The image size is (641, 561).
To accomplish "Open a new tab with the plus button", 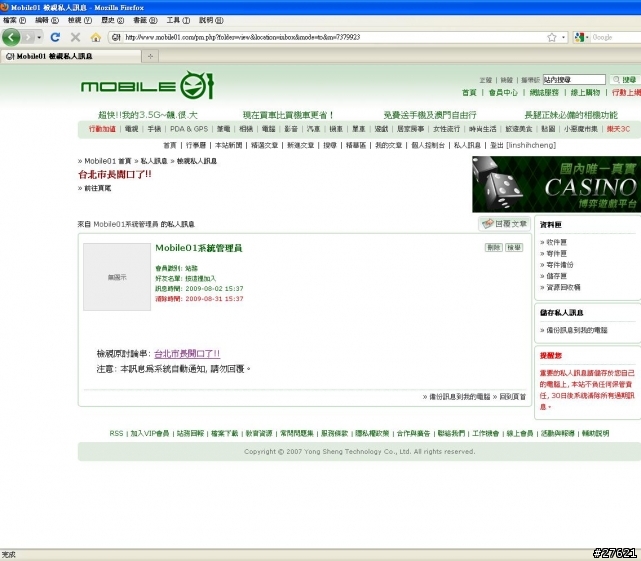I will click(x=150, y=56).
